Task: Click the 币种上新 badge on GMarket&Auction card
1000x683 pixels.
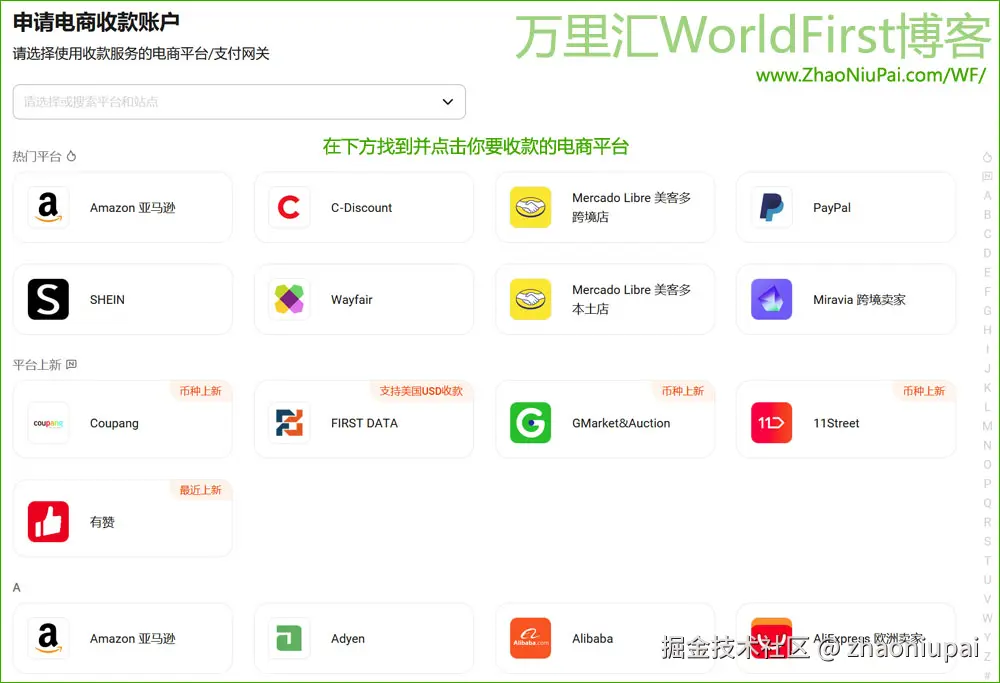Action: [682, 391]
